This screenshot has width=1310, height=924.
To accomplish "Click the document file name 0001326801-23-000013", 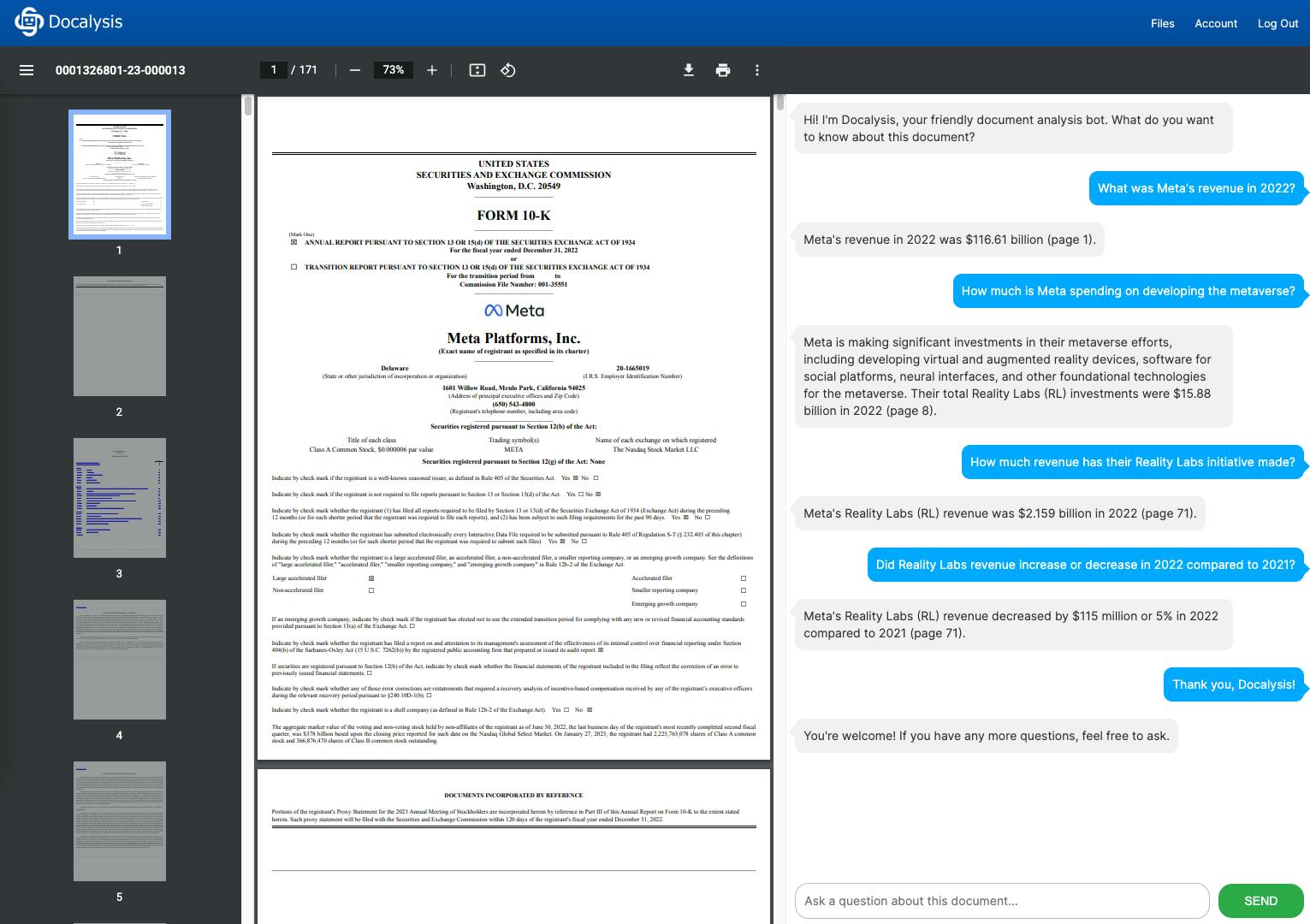I will tap(120, 70).
